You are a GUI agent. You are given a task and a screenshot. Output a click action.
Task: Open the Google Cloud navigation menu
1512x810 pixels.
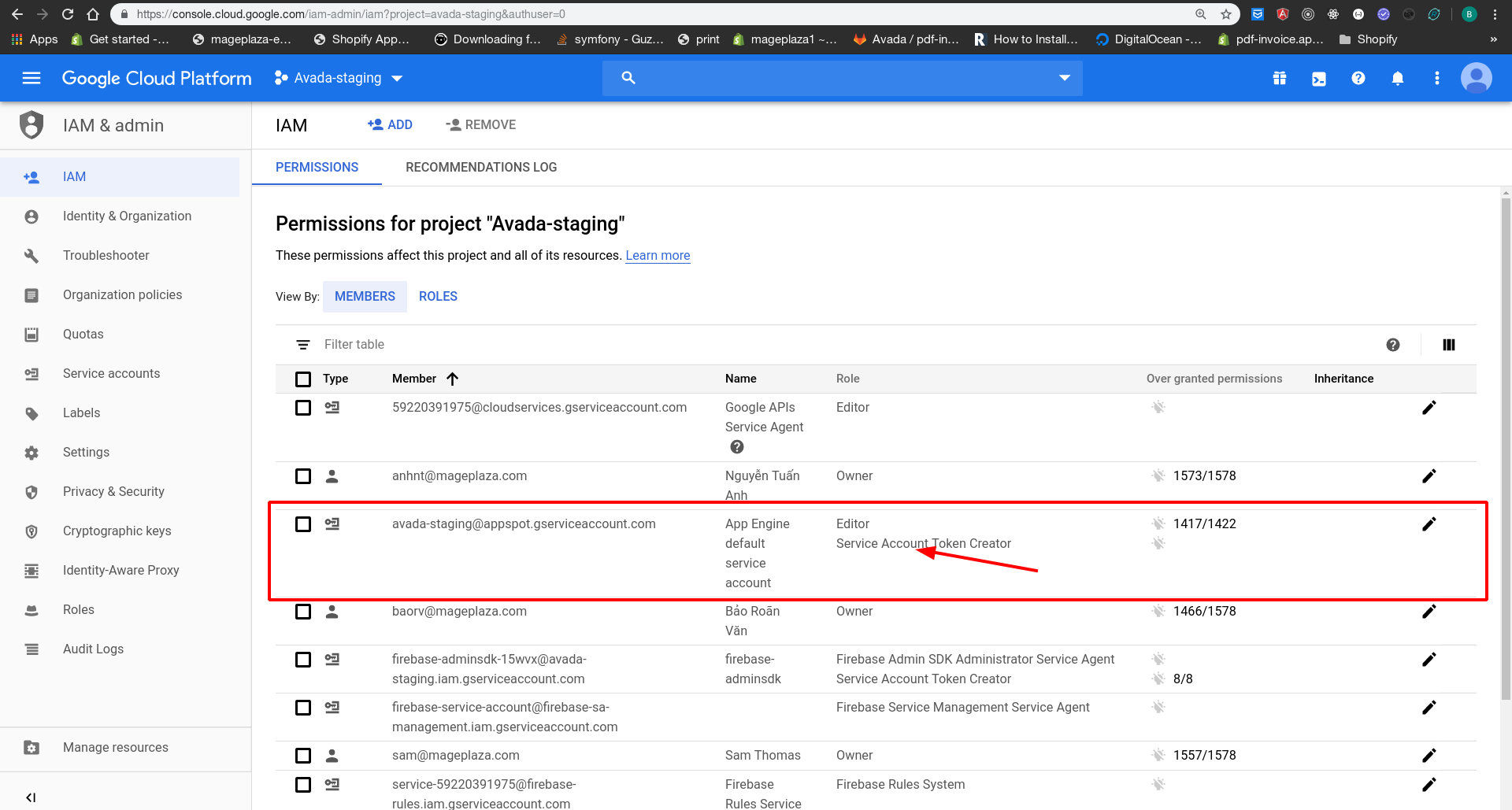(31, 78)
